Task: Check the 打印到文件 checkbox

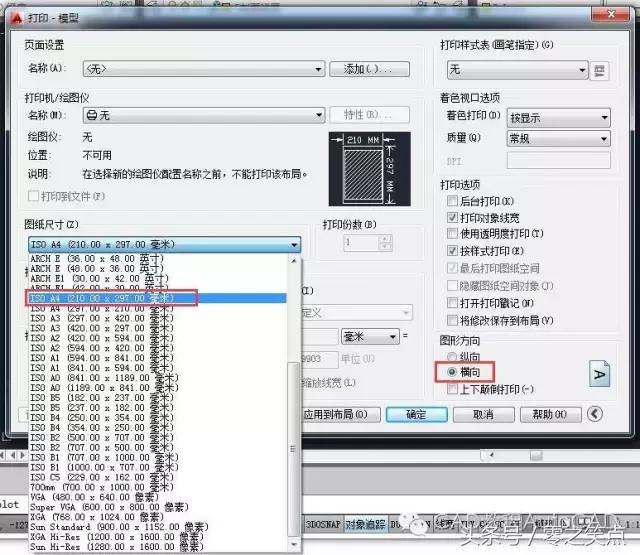Action: click(33, 196)
